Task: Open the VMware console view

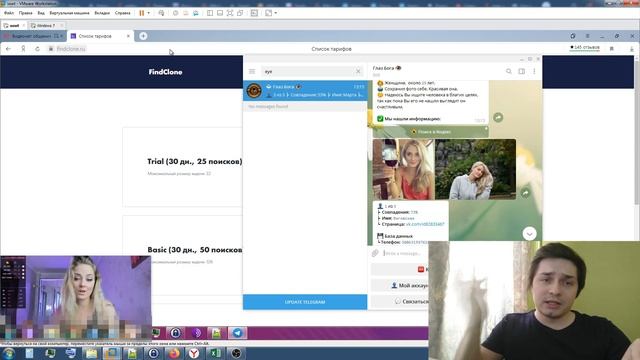Action: tap(254, 13)
